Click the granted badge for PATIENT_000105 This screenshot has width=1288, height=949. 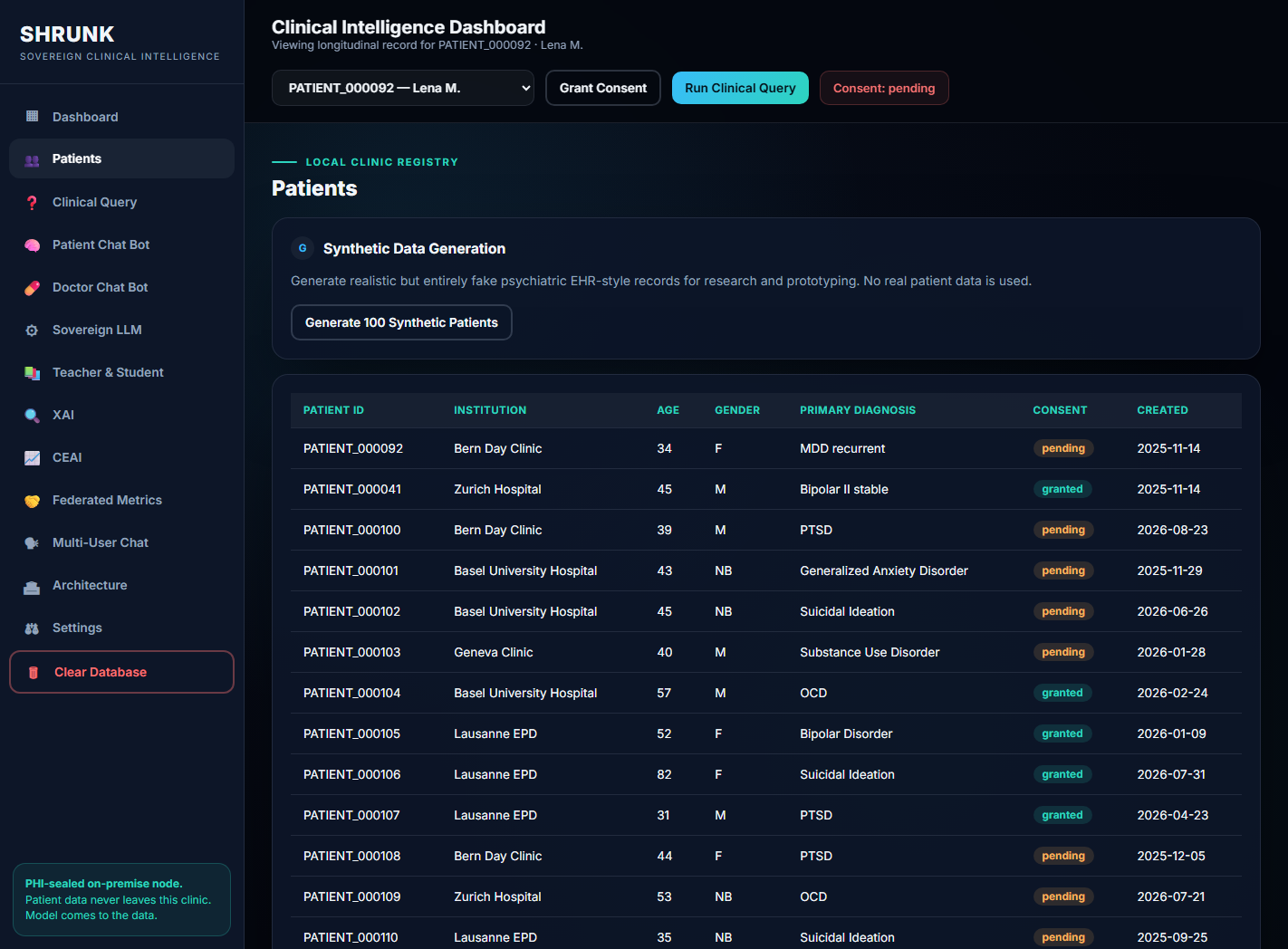coord(1062,733)
